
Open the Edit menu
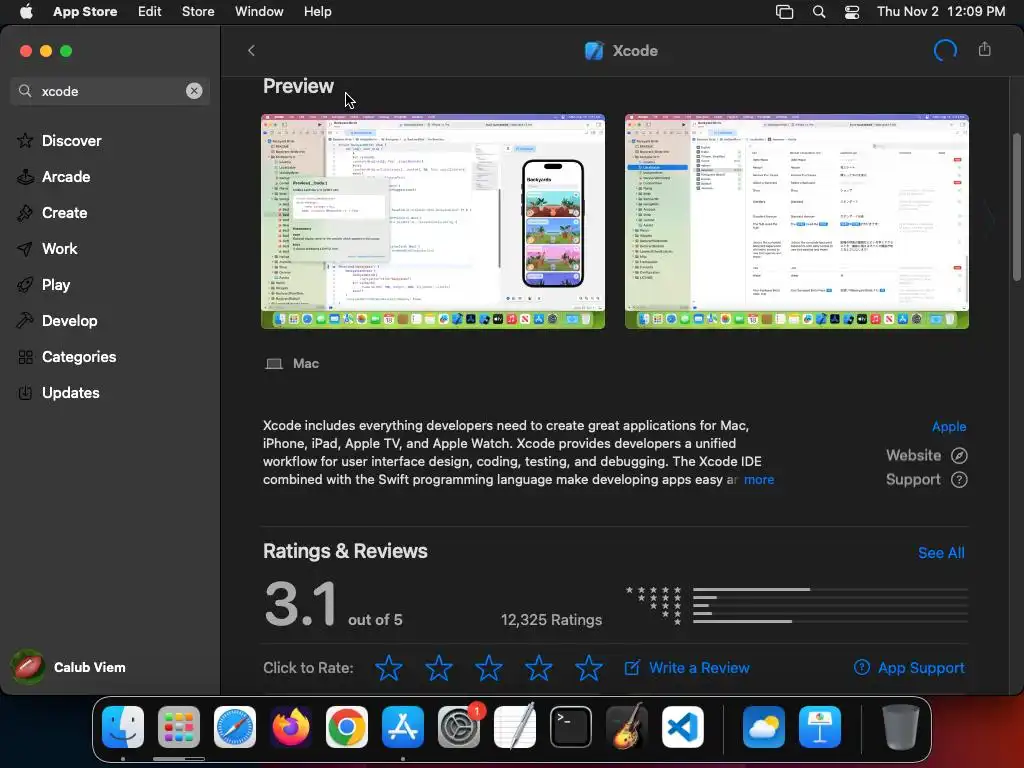(x=150, y=11)
